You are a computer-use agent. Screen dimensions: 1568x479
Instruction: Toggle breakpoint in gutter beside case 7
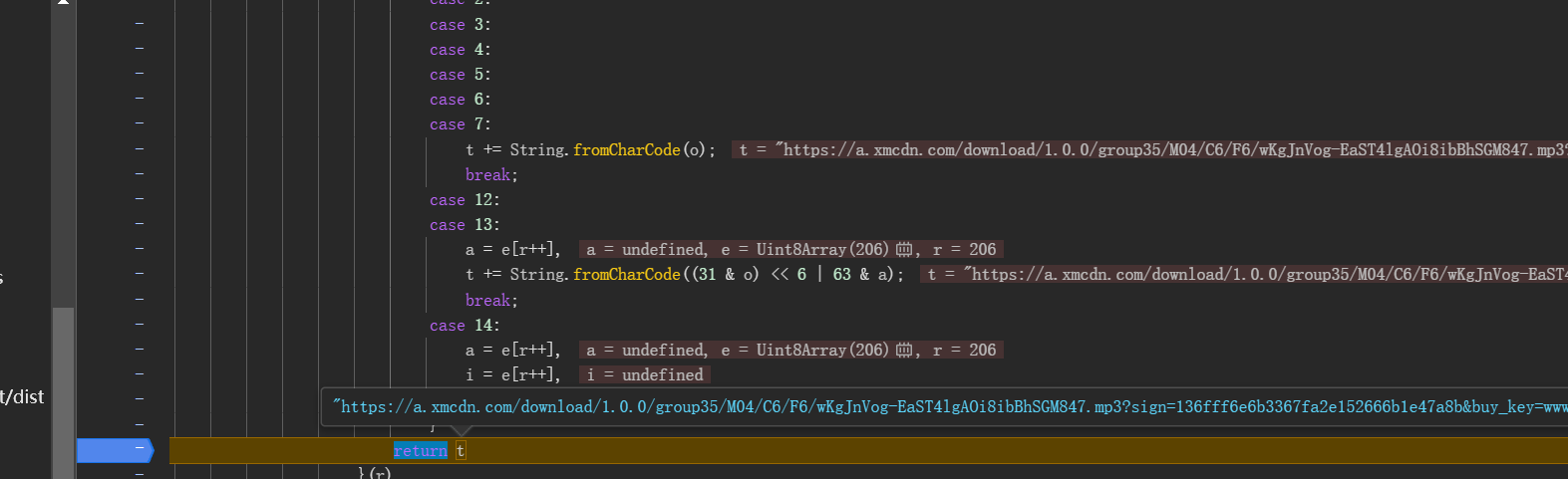140,123
